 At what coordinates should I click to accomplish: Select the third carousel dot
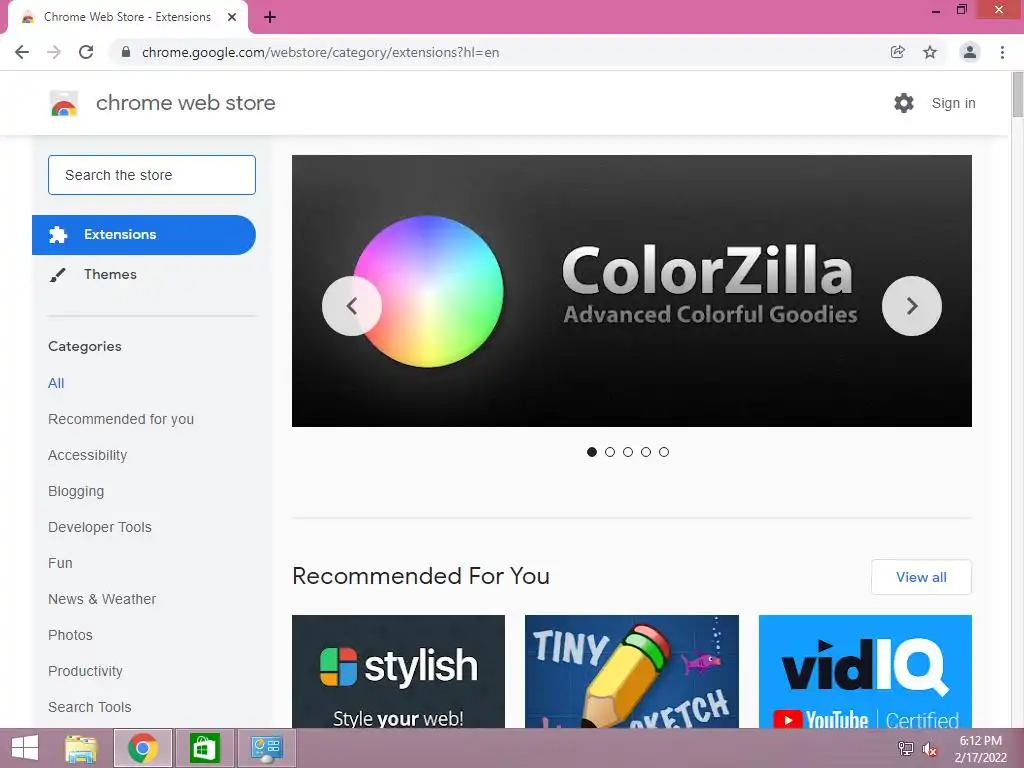(628, 452)
